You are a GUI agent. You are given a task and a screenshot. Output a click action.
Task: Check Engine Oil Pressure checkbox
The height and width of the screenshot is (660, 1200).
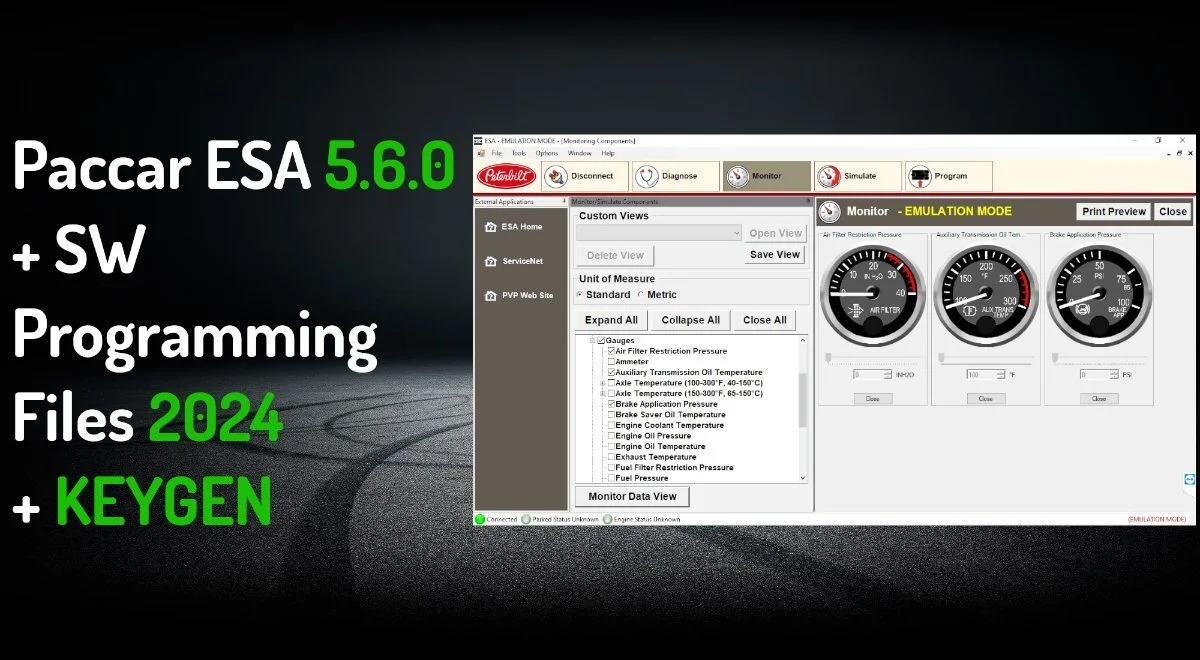[611, 436]
